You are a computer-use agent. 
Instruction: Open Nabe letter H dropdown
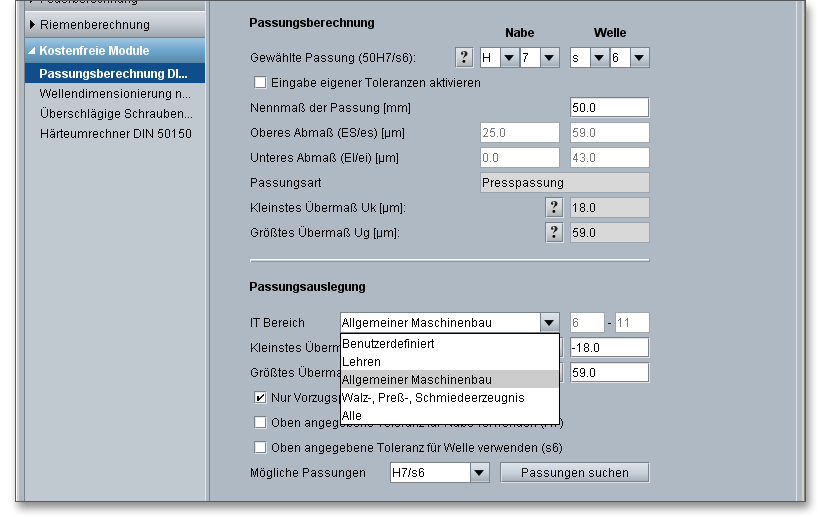coord(509,58)
